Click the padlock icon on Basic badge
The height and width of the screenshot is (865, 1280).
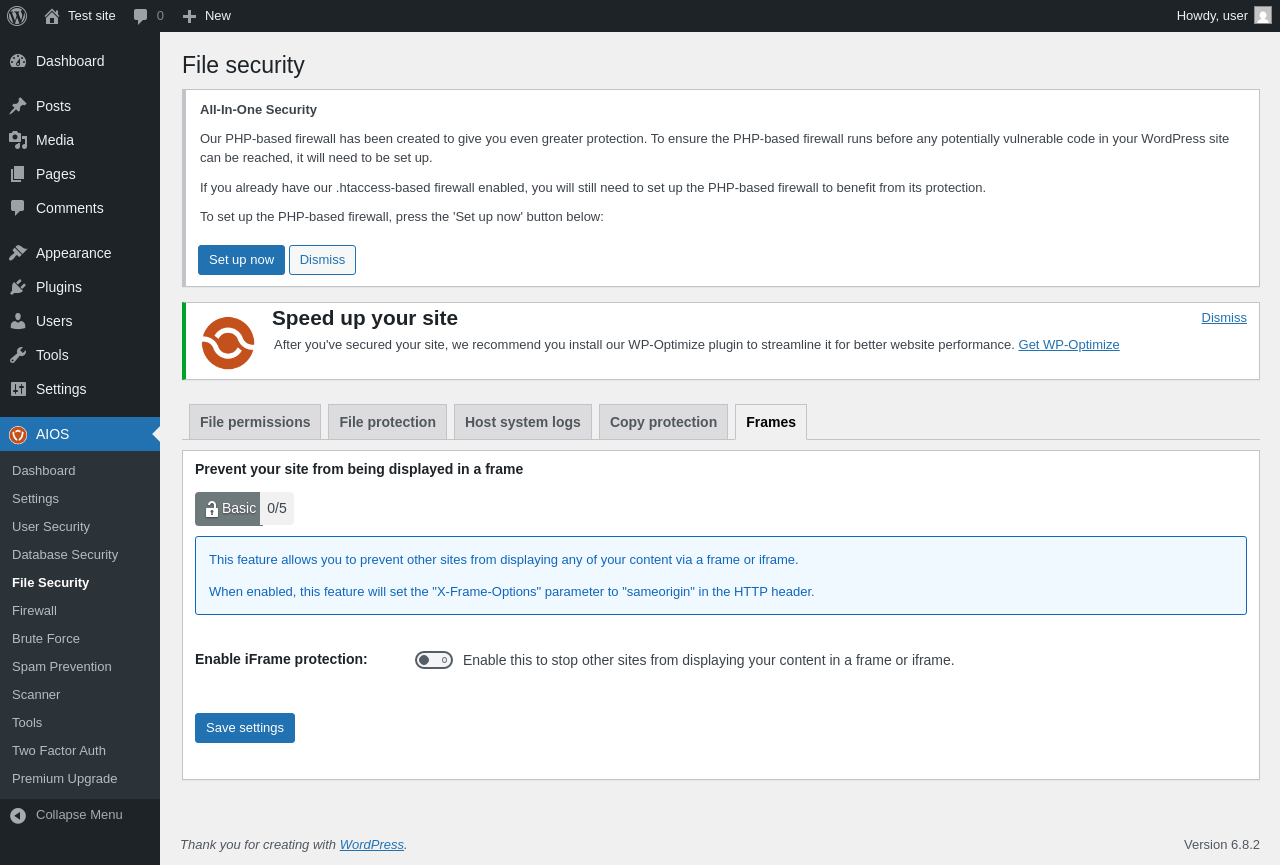211,509
